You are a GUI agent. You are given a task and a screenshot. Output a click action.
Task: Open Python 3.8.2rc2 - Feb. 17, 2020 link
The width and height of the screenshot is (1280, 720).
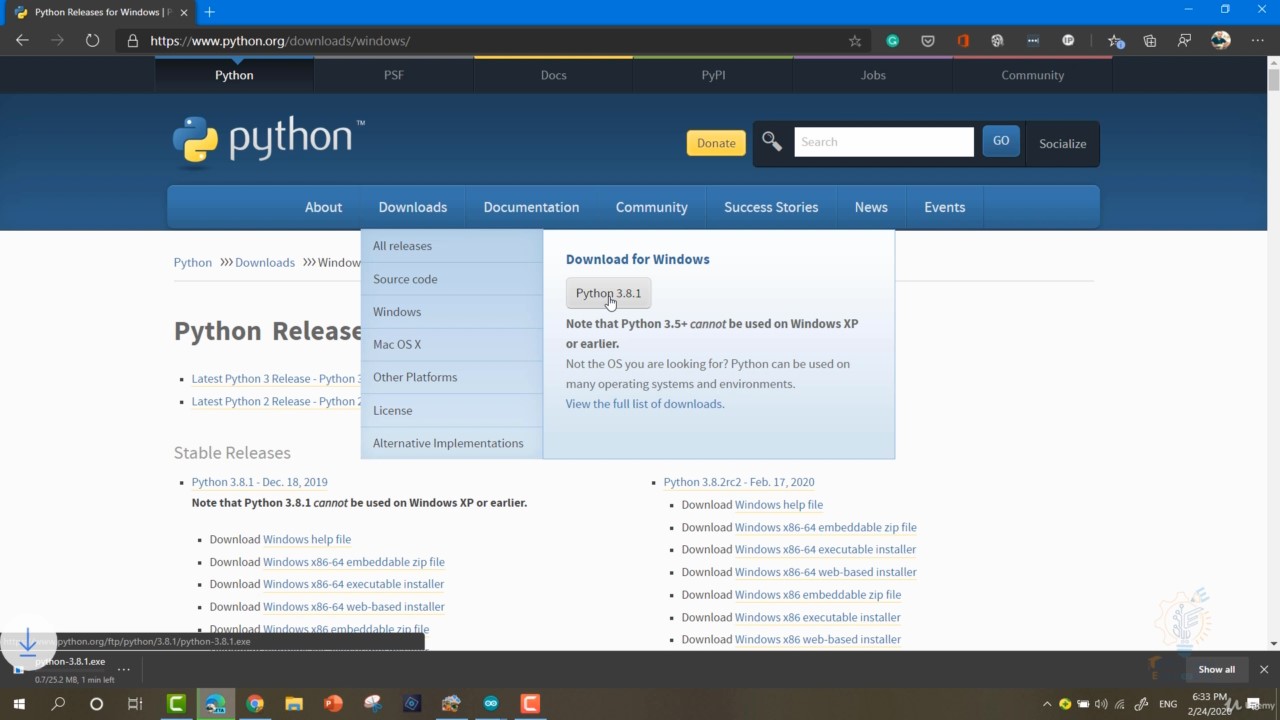[x=739, y=482]
